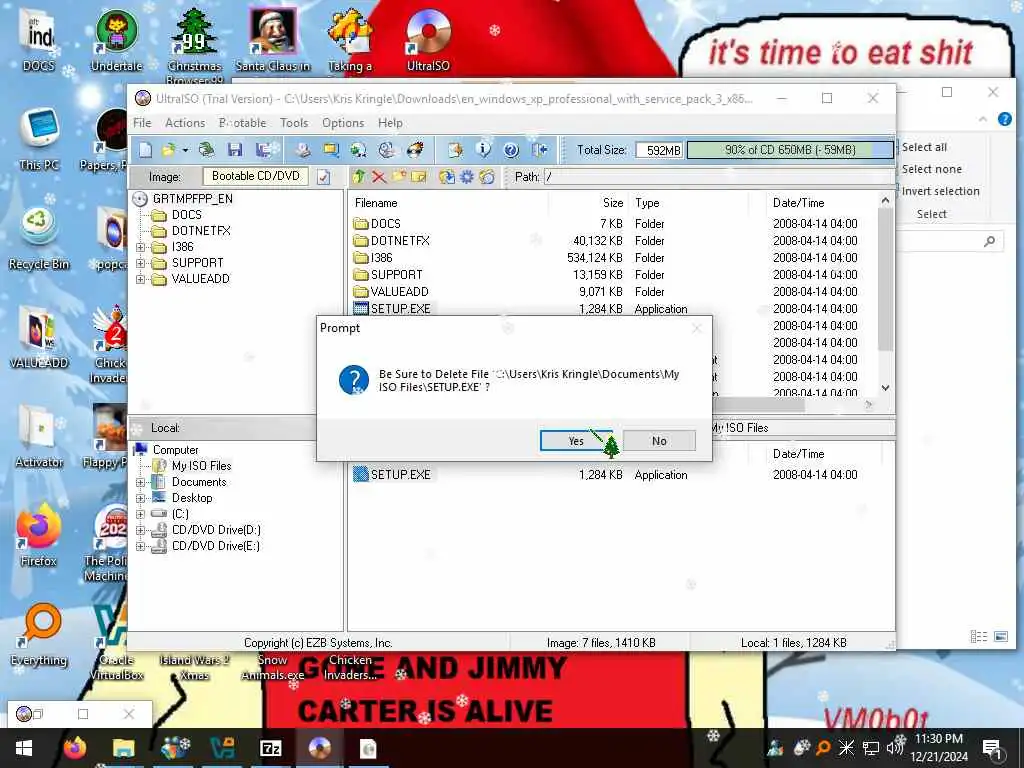Expand the CD/DVD Drive(E:) node

coord(140,547)
